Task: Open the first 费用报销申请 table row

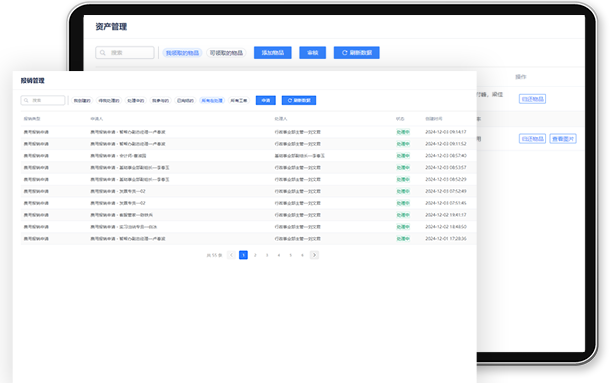Action: click(x=248, y=132)
